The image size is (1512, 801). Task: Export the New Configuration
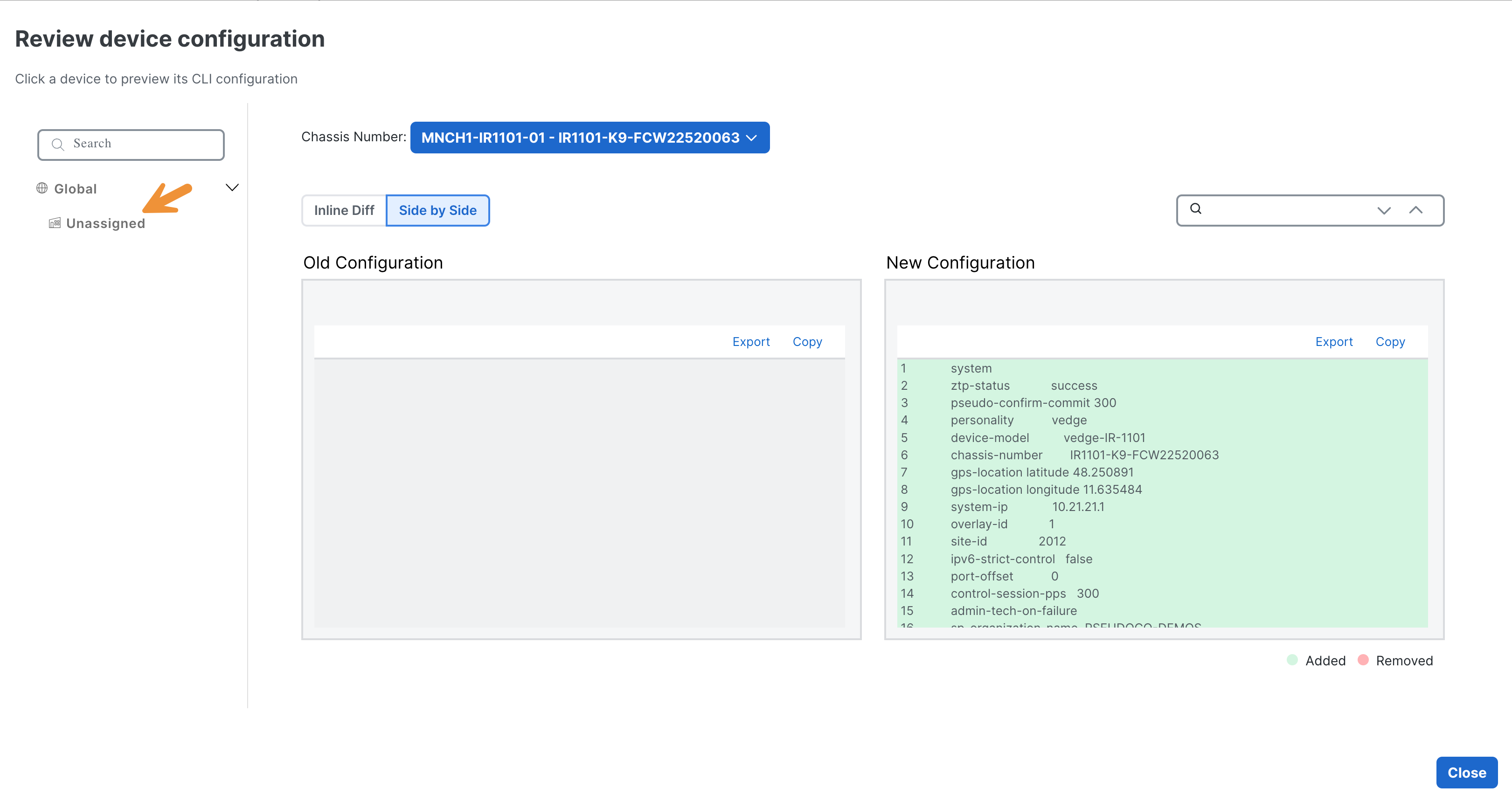coord(1333,342)
